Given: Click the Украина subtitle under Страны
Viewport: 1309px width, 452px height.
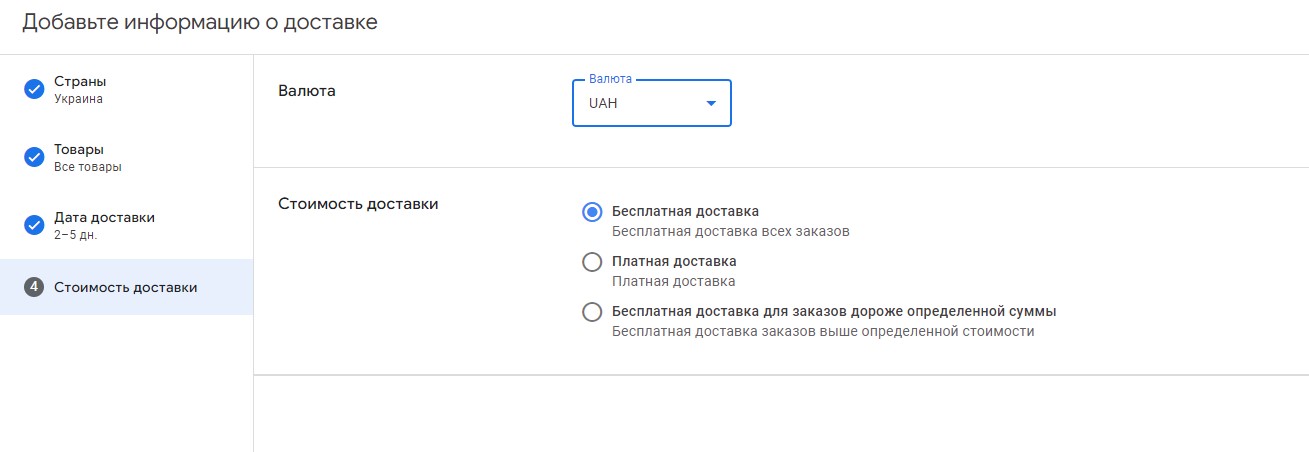Looking at the screenshot, I should tap(78, 99).
